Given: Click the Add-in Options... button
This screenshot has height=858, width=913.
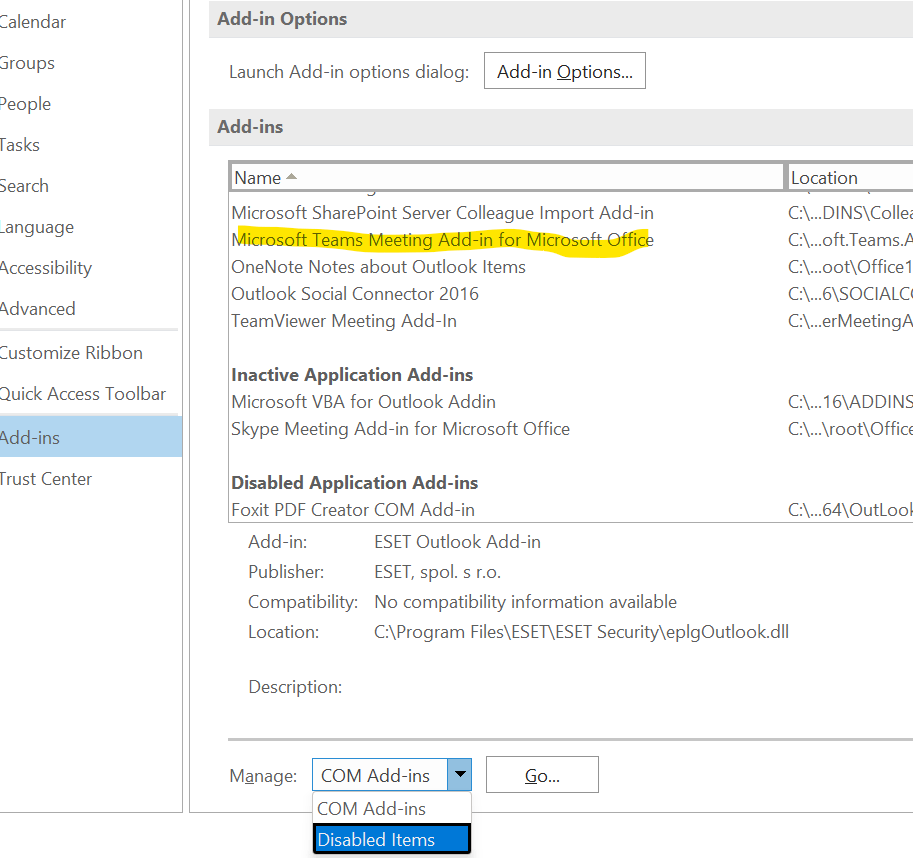Looking at the screenshot, I should click(565, 71).
